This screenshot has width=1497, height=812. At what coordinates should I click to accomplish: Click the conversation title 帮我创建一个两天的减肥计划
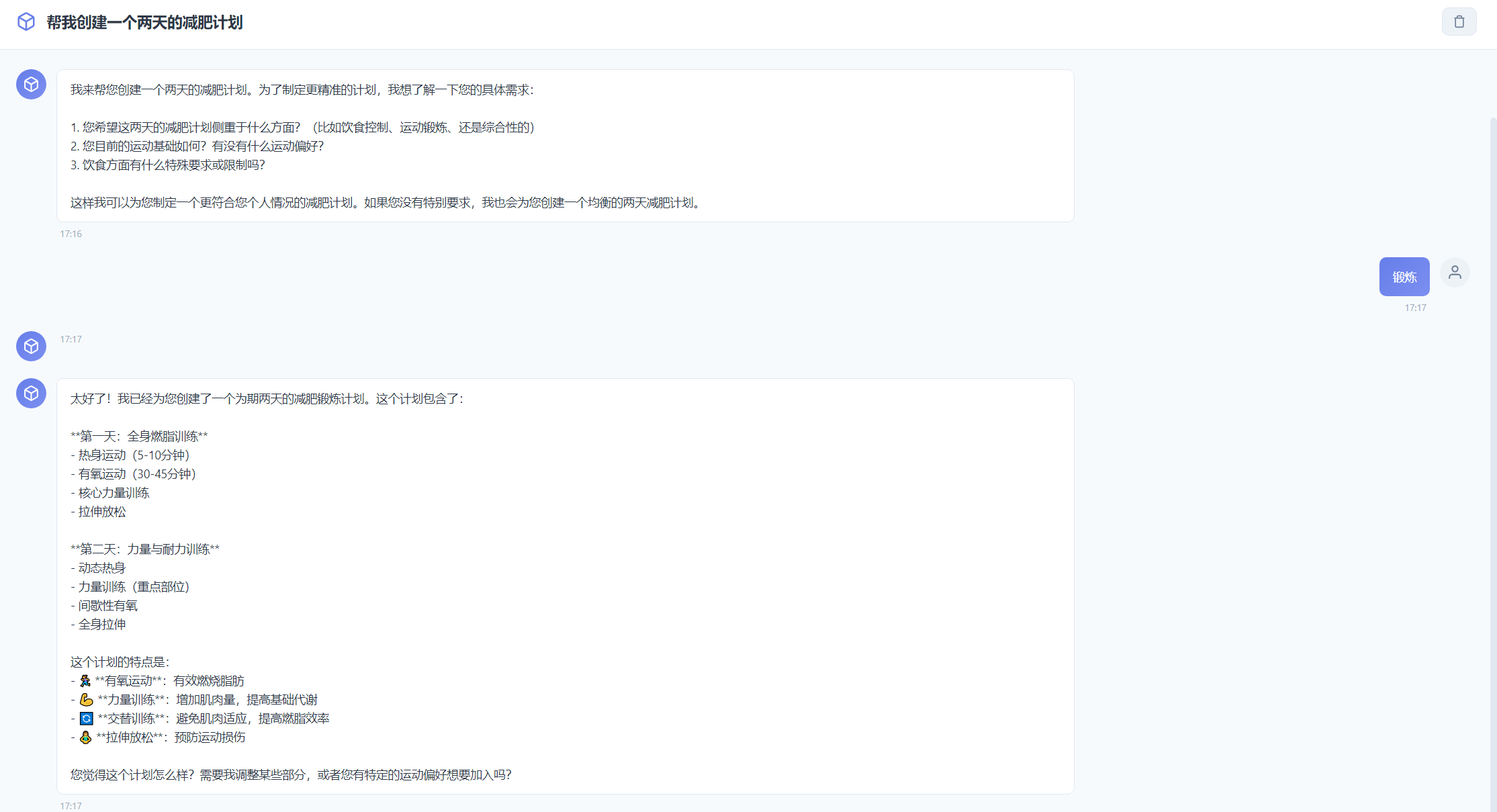144,23
